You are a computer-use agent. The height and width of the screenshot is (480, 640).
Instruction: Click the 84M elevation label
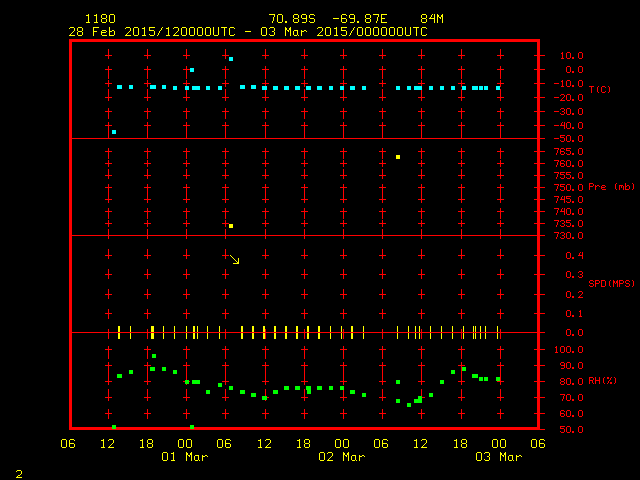tap(432, 19)
